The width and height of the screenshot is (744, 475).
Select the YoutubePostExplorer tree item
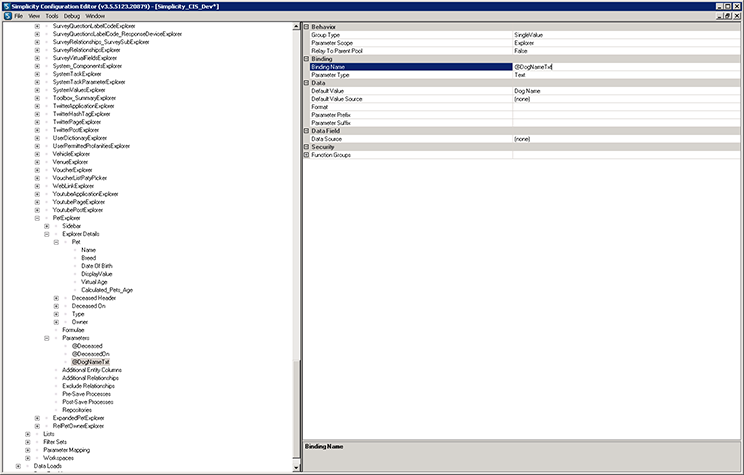tap(78, 210)
